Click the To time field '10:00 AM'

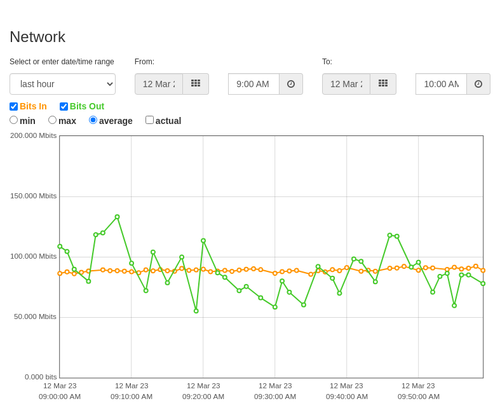(441, 84)
